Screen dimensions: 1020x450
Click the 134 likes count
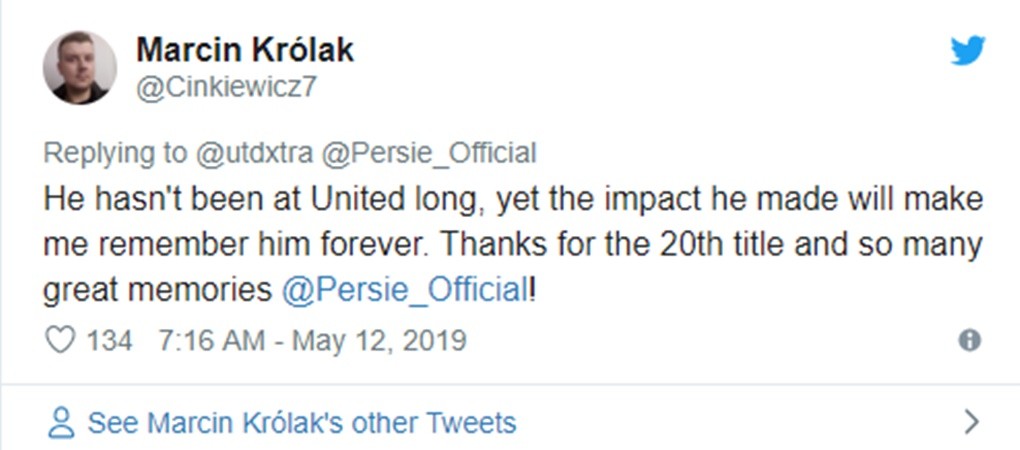[109, 341]
